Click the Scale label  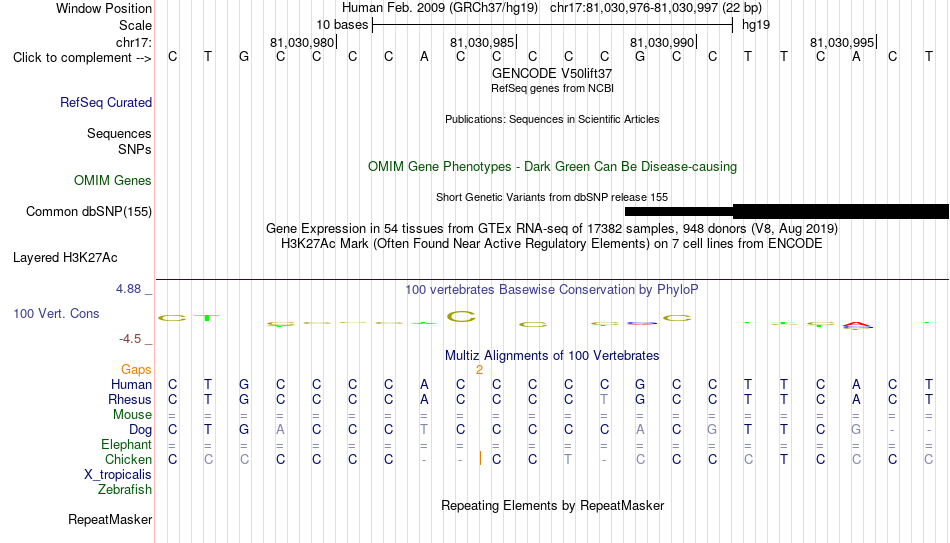coord(136,25)
